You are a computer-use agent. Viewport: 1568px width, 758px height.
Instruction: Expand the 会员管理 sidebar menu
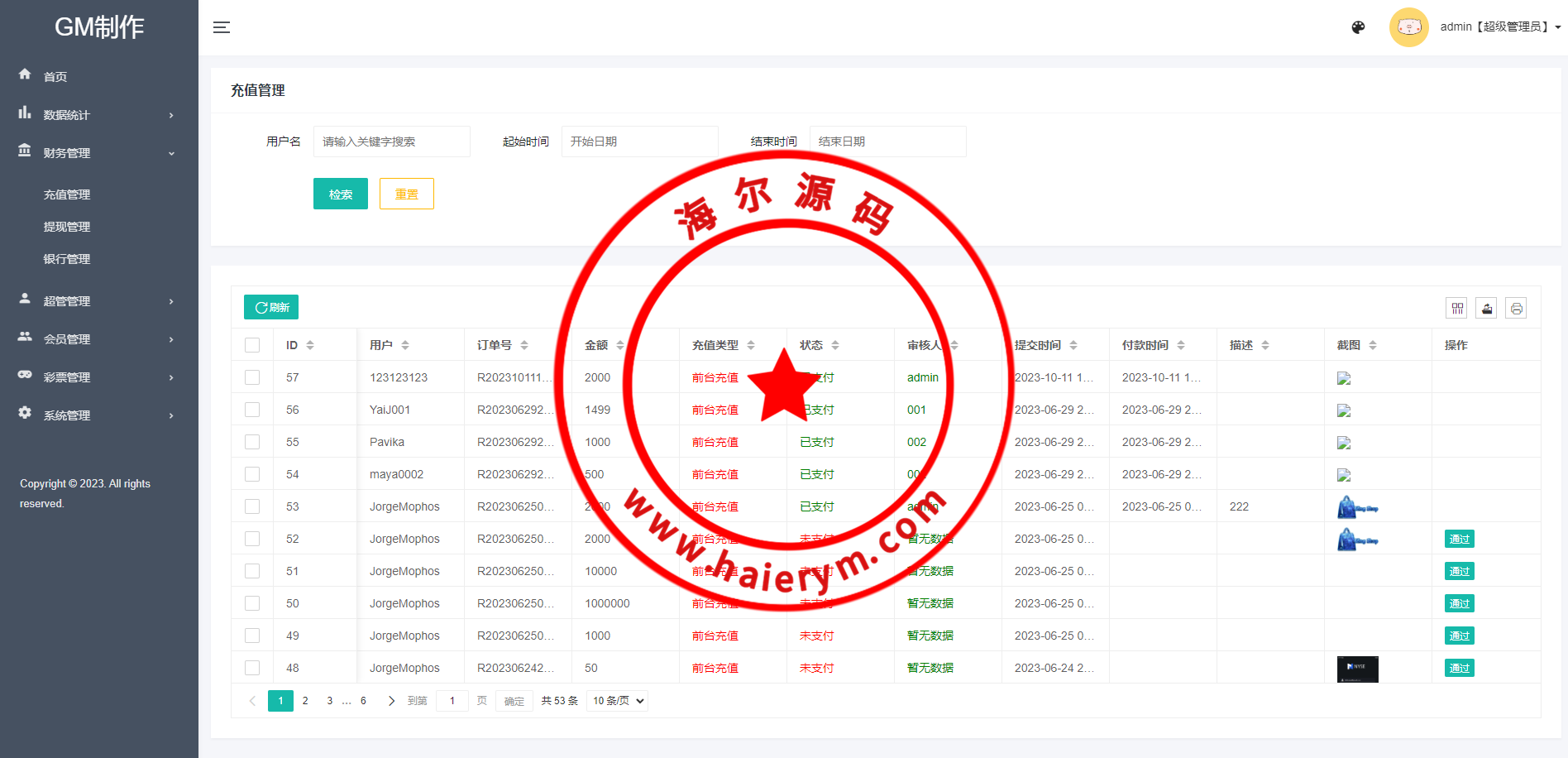99,339
